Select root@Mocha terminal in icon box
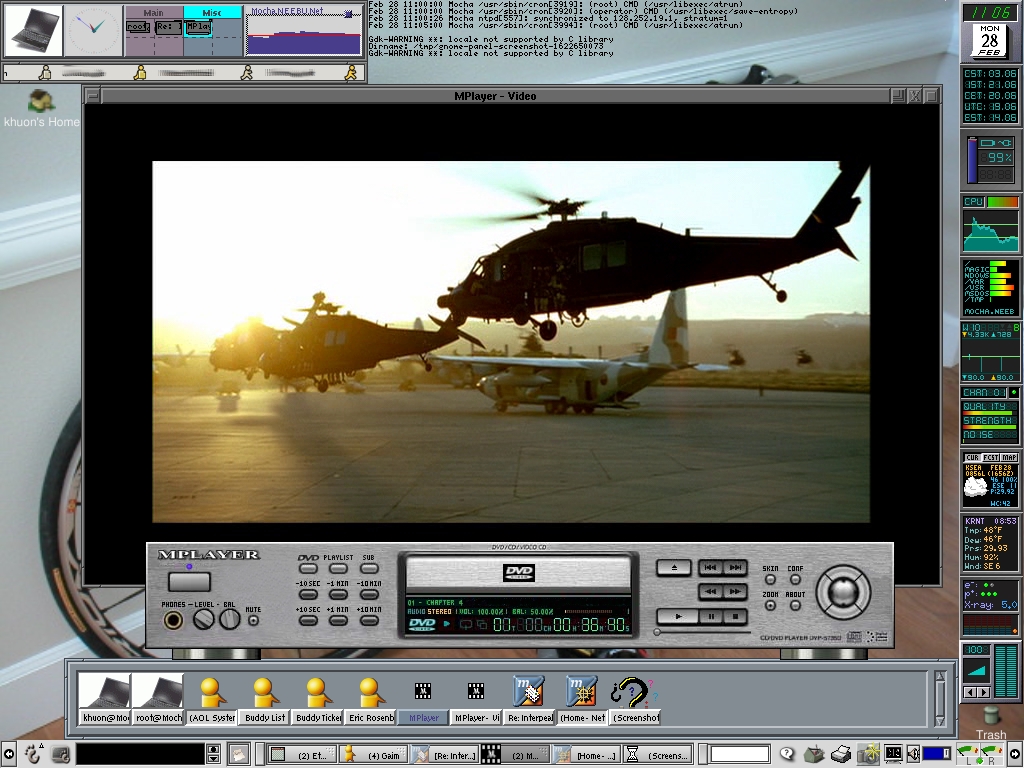Image resolution: width=1024 pixels, height=768 pixels. pos(158,698)
